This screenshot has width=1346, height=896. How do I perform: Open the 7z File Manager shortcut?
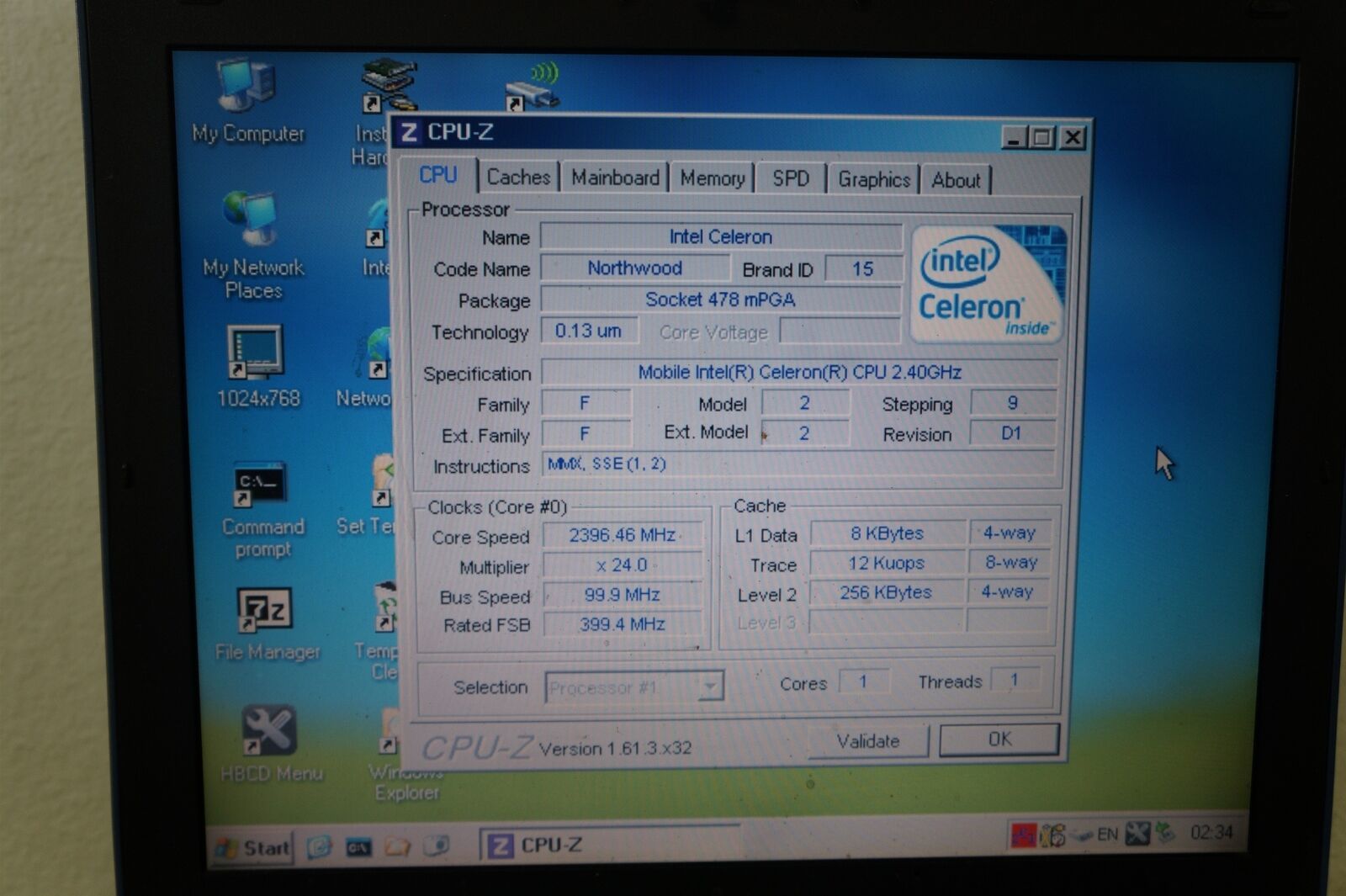pos(266,624)
